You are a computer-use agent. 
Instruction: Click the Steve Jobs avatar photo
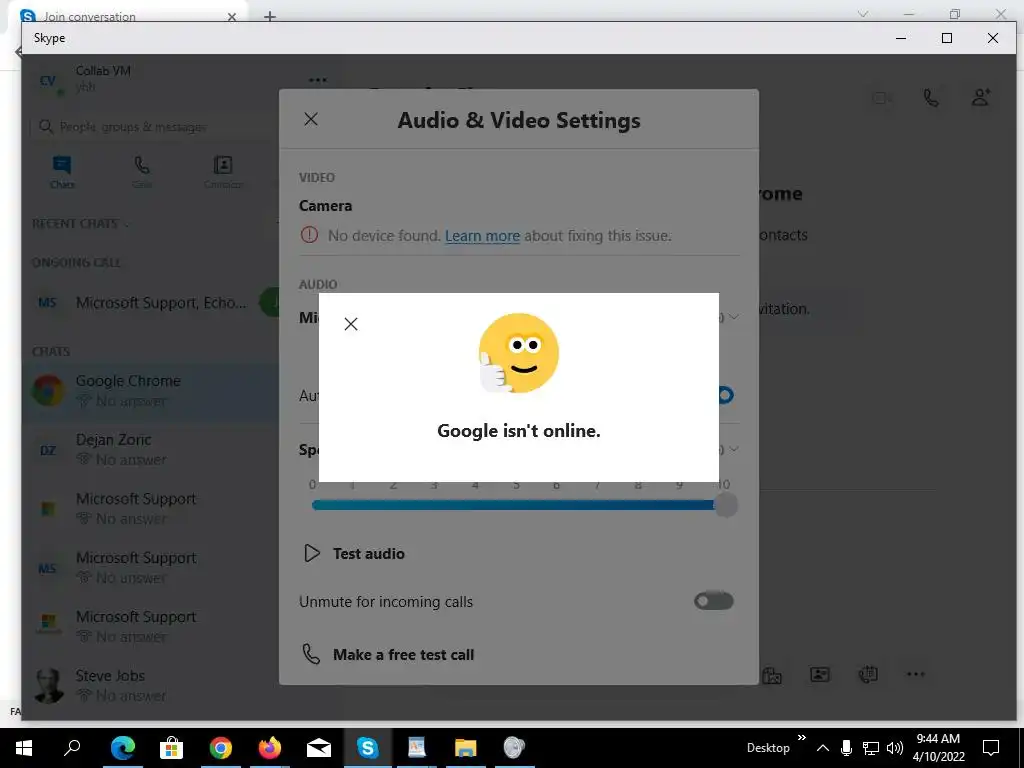[48, 685]
